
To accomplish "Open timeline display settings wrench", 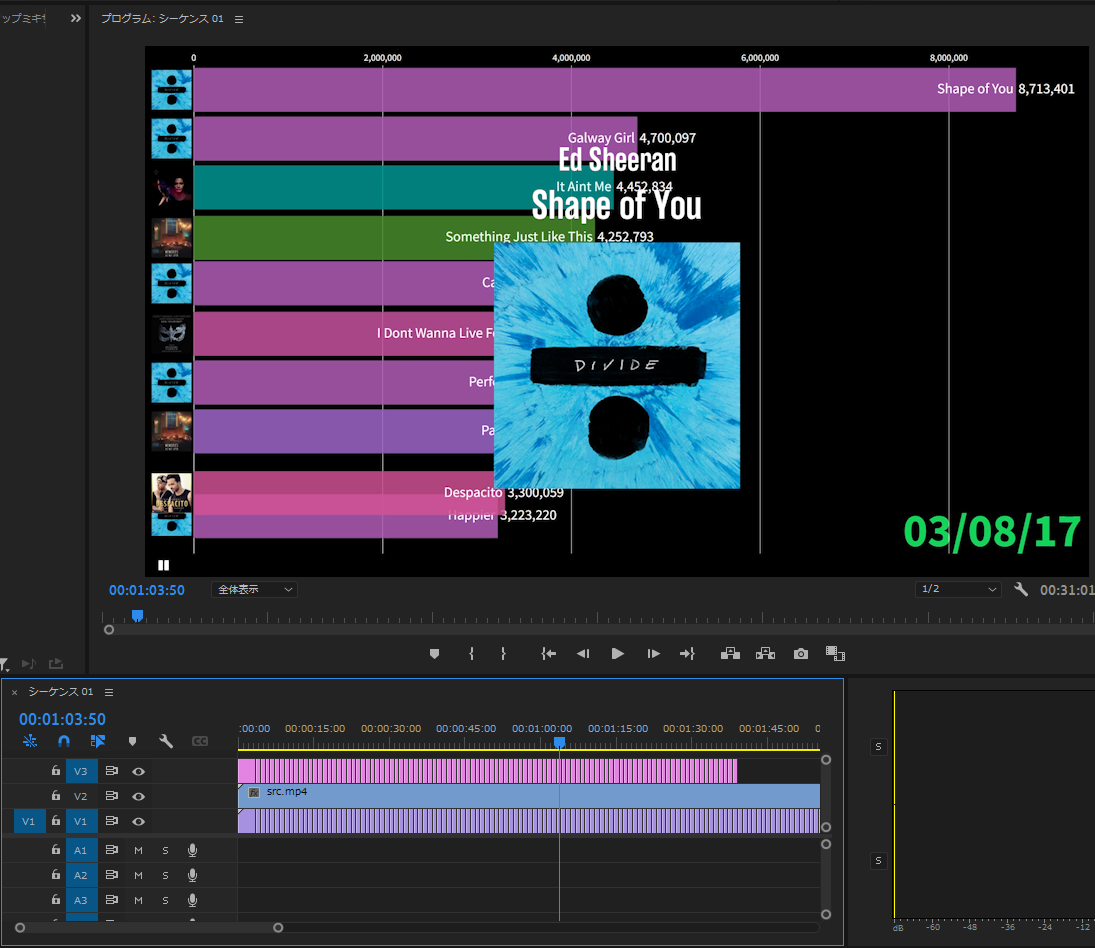I will 166,741.
